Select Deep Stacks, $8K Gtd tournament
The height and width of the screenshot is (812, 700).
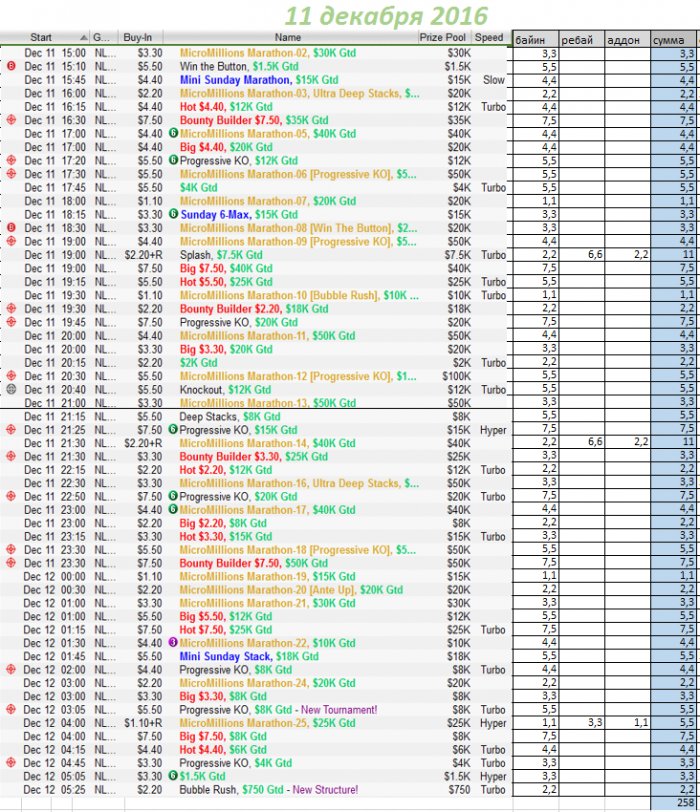point(230,416)
